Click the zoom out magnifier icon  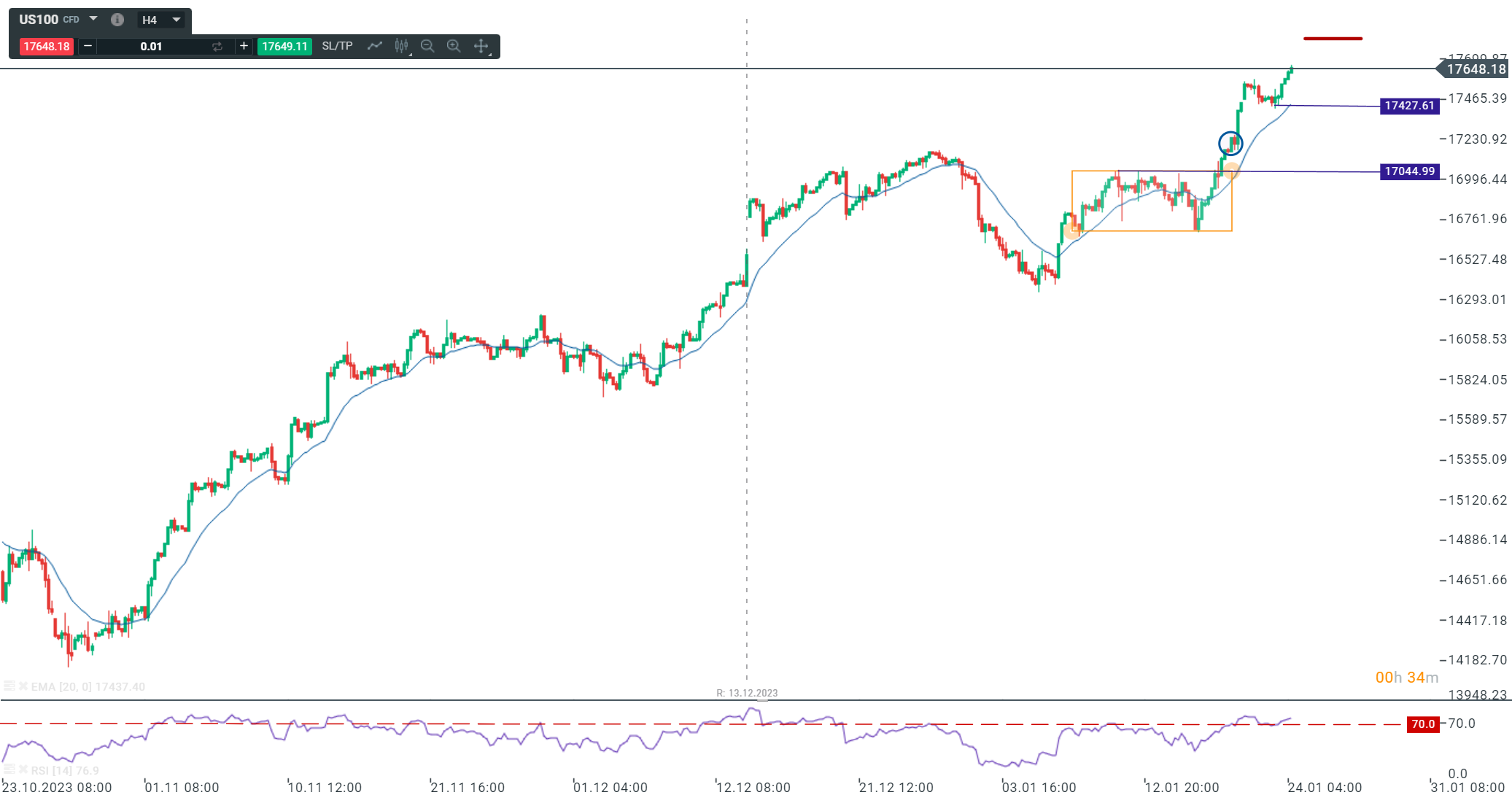pos(428,45)
